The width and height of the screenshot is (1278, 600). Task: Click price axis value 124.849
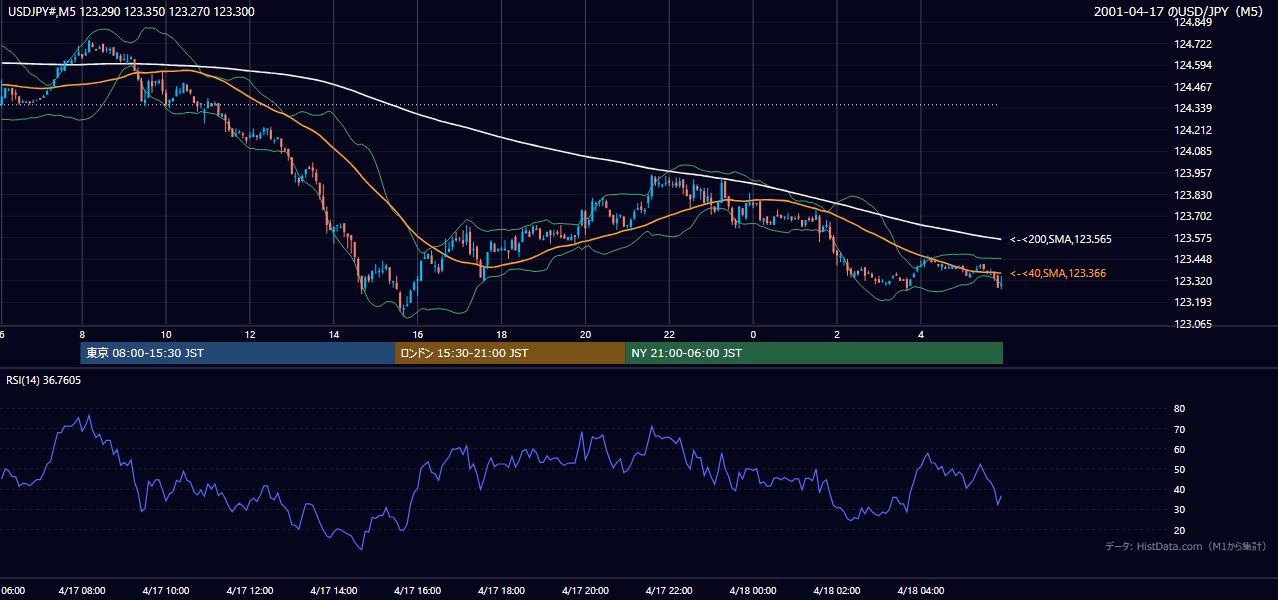pyautogui.click(x=1192, y=22)
